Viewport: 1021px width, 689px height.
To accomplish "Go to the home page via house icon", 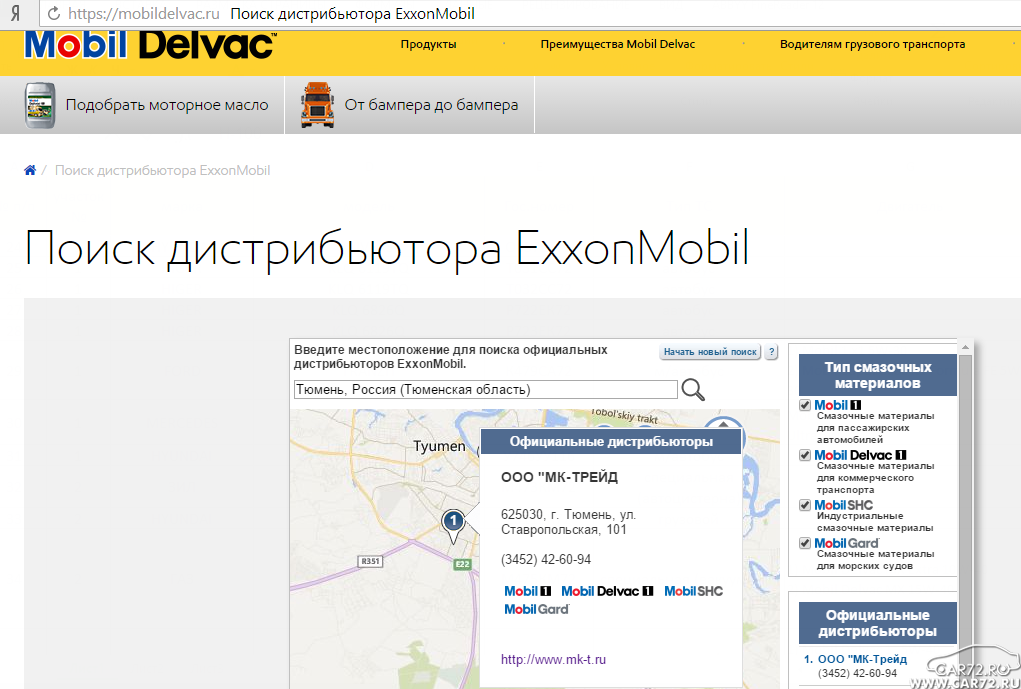I will [x=30, y=171].
